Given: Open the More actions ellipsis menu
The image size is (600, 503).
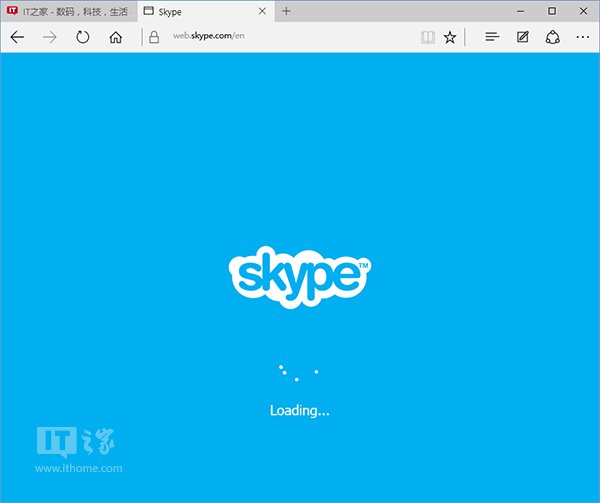Looking at the screenshot, I should coord(582,37).
